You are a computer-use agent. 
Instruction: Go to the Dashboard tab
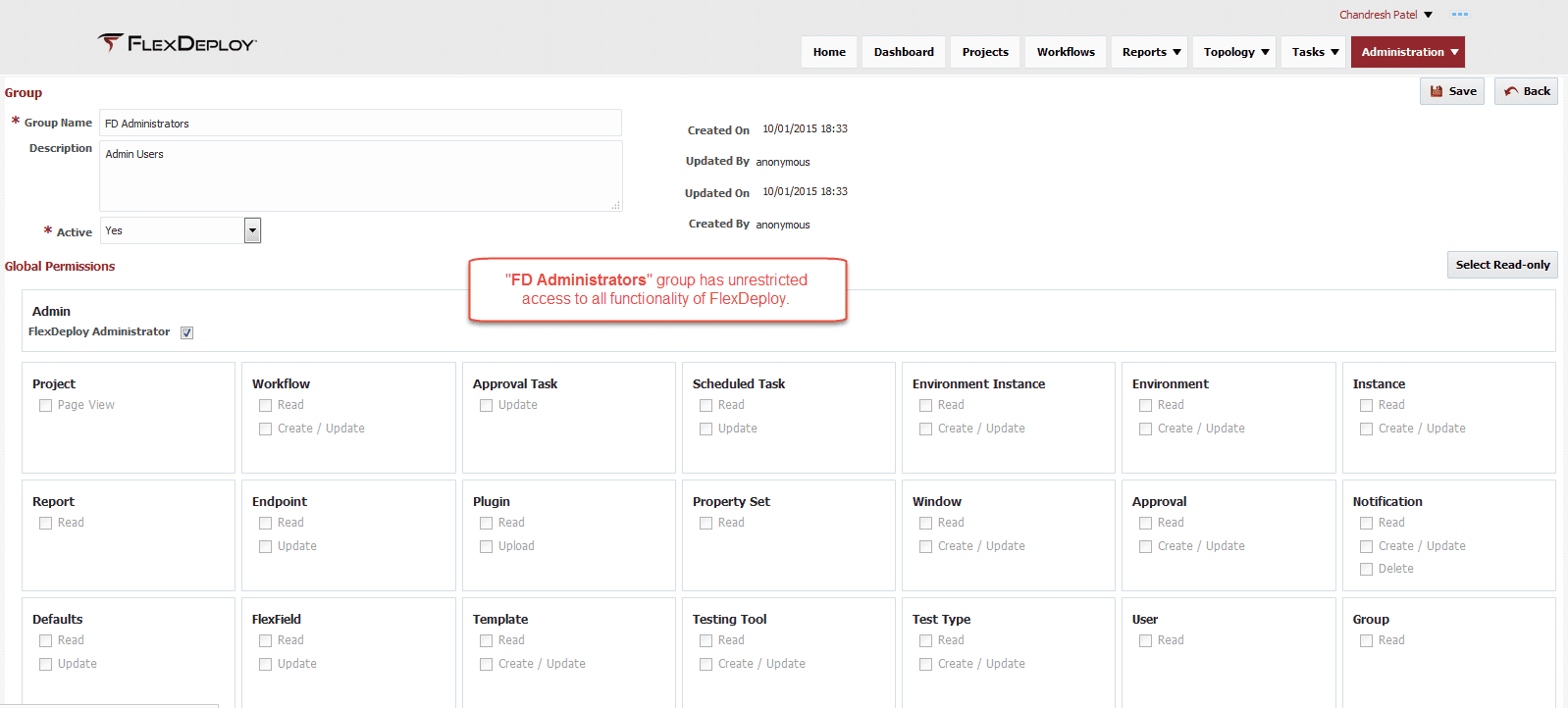pyautogui.click(x=904, y=52)
